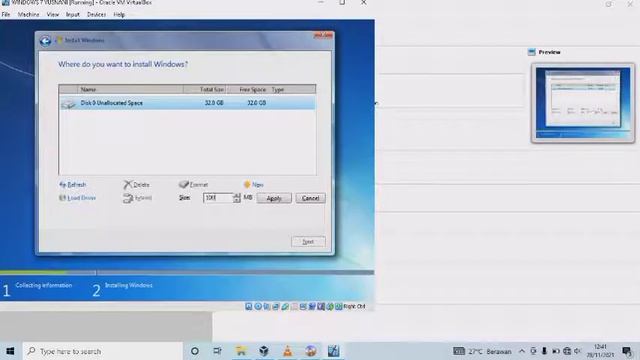Open File Explorer from the taskbar
This screenshot has width=640, height=360.
(x=241, y=351)
